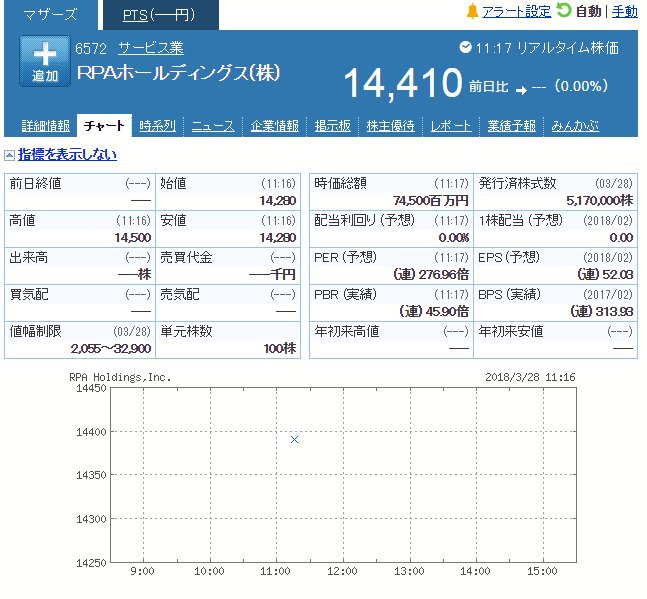Click the 時価総額 value 74,500百万円
The width and height of the screenshot is (647, 599).
(x=431, y=201)
